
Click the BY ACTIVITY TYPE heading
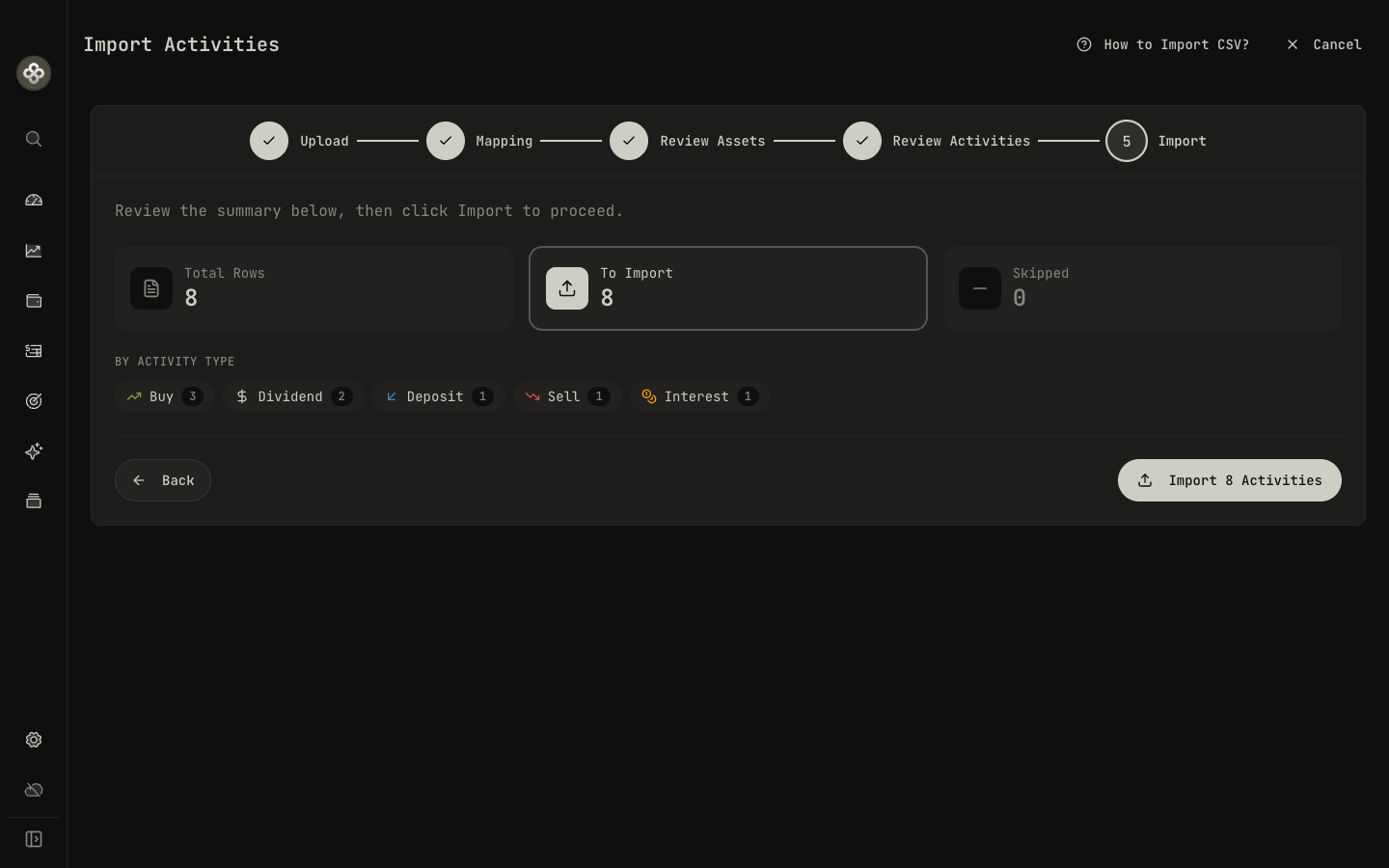pos(175,362)
